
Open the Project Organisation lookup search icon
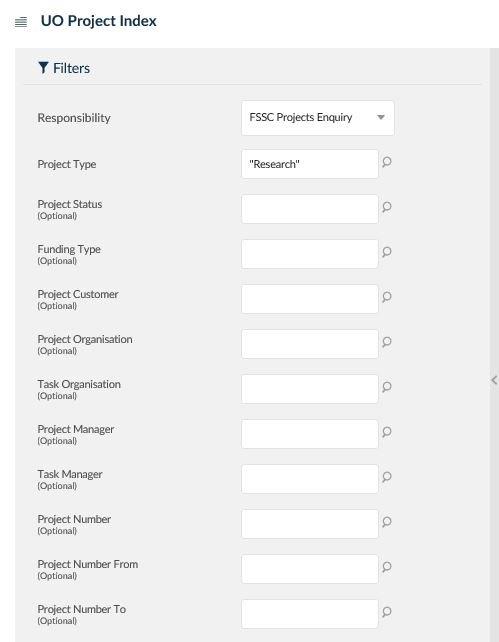(x=387, y=342)
